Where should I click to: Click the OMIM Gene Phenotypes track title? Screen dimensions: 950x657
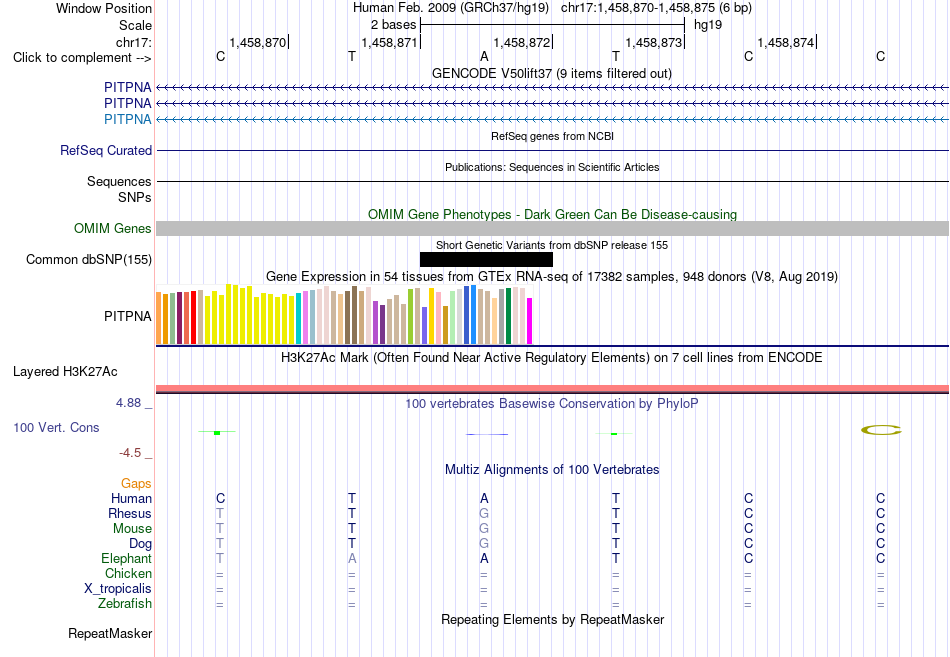click(552, 215)
